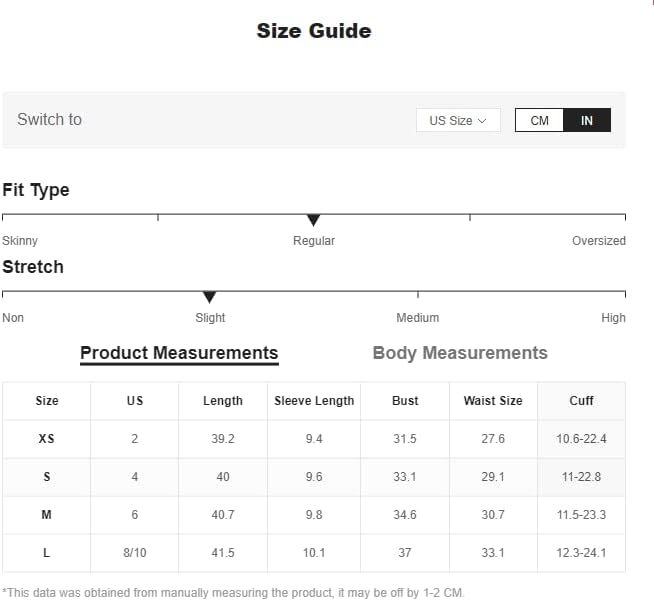Click the Waist Size column header
This screenshot has width=654, height=601.
pyautogui.click(x=493, y=401)
